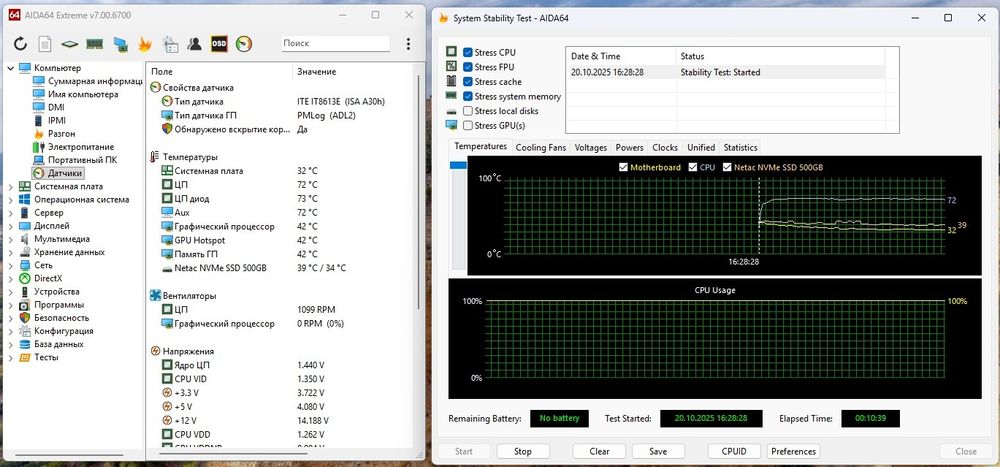Open the Report page icon in AIDA64 toolbar
Viewport: 1000px width, 467px height.
(x=45, y=43)
